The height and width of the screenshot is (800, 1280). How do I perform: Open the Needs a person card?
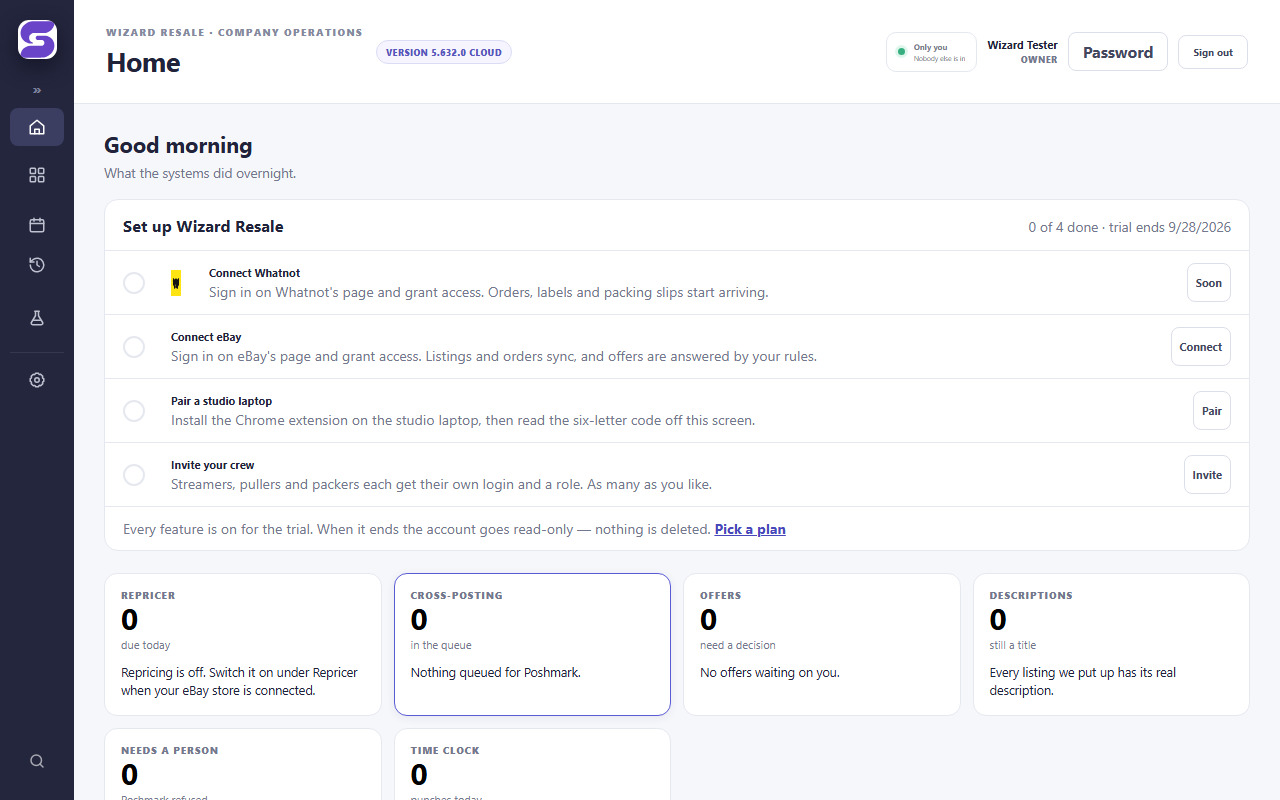pyautogui.click(x=243, y=764)
